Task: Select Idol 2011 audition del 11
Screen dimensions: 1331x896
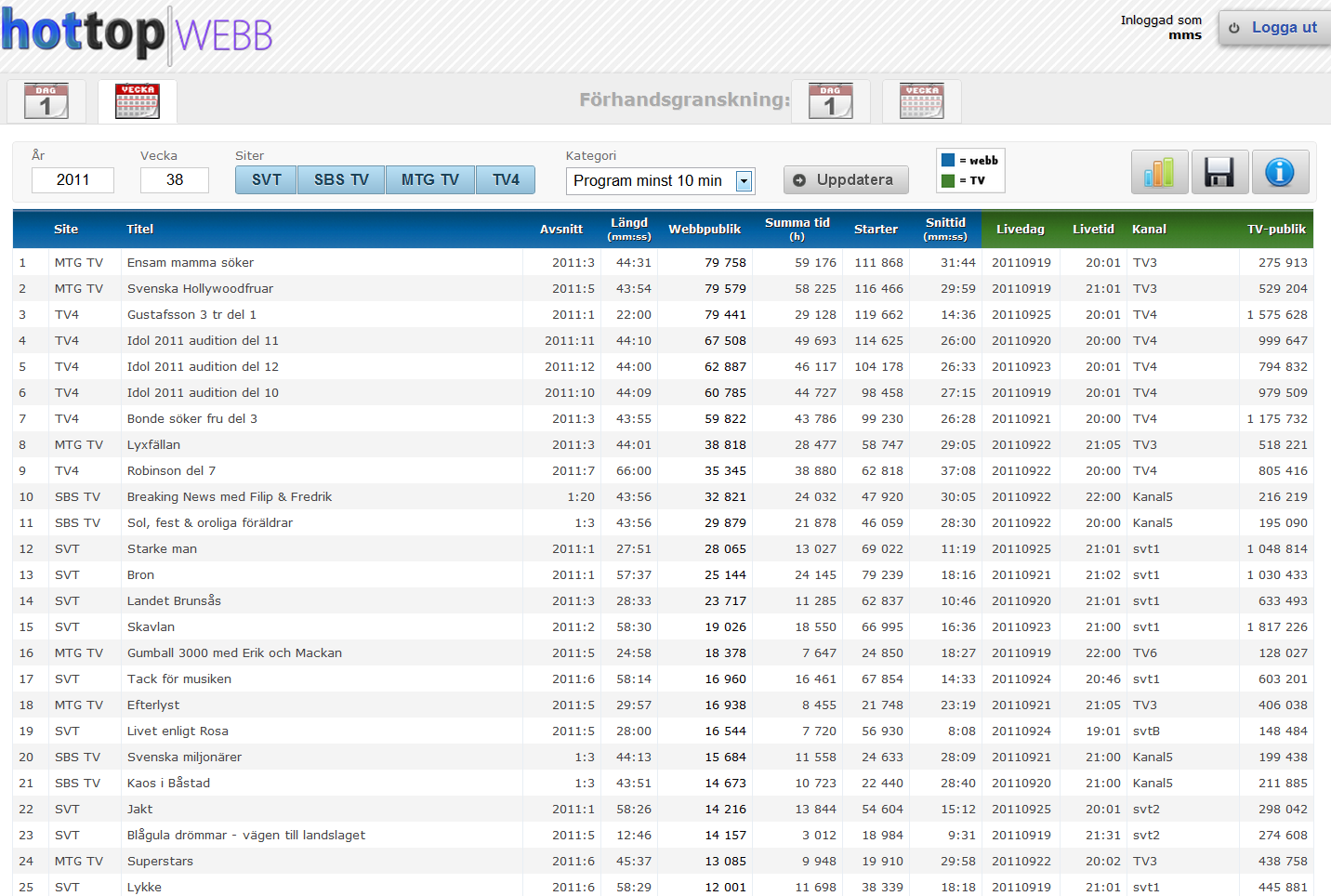Action: click(x=203, y=340)
